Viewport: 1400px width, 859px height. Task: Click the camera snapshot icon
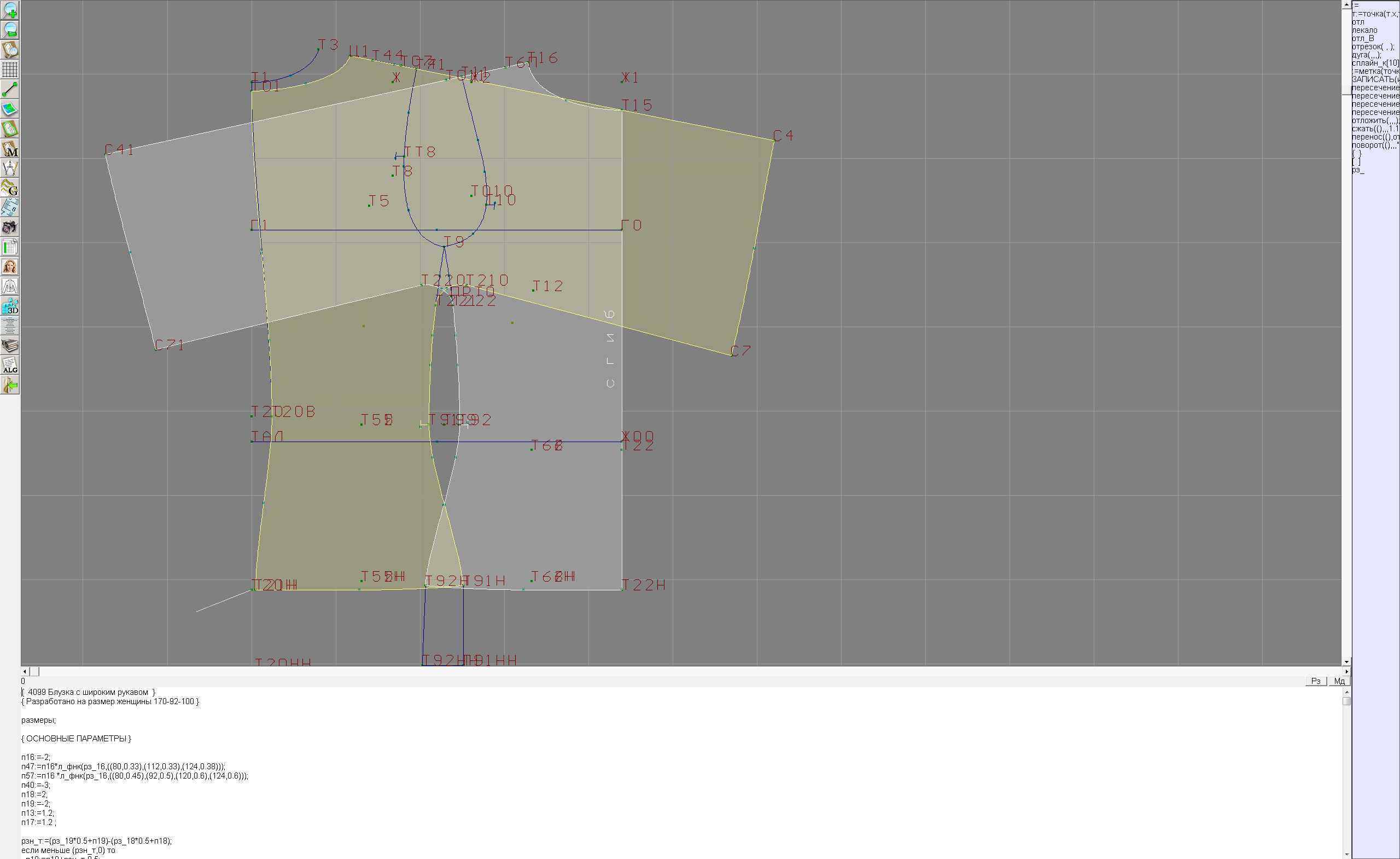[10, 228]
